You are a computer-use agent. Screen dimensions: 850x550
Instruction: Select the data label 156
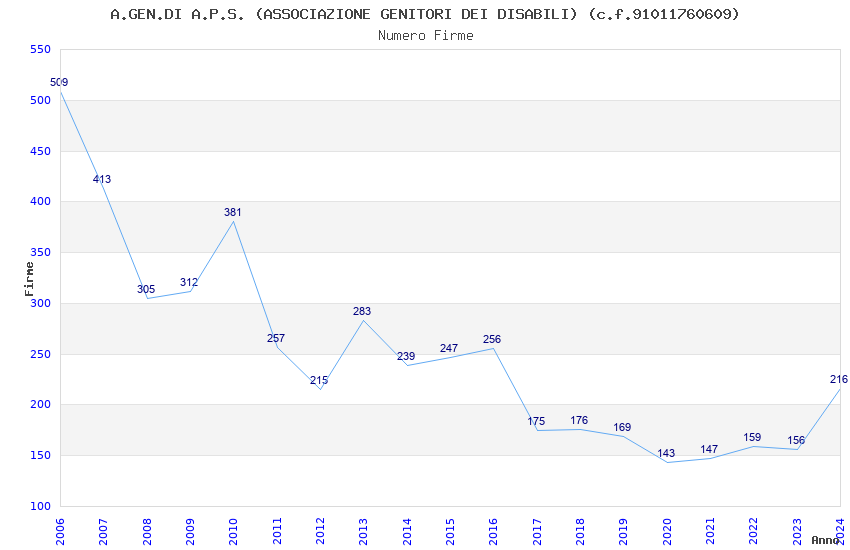[796, 441]
